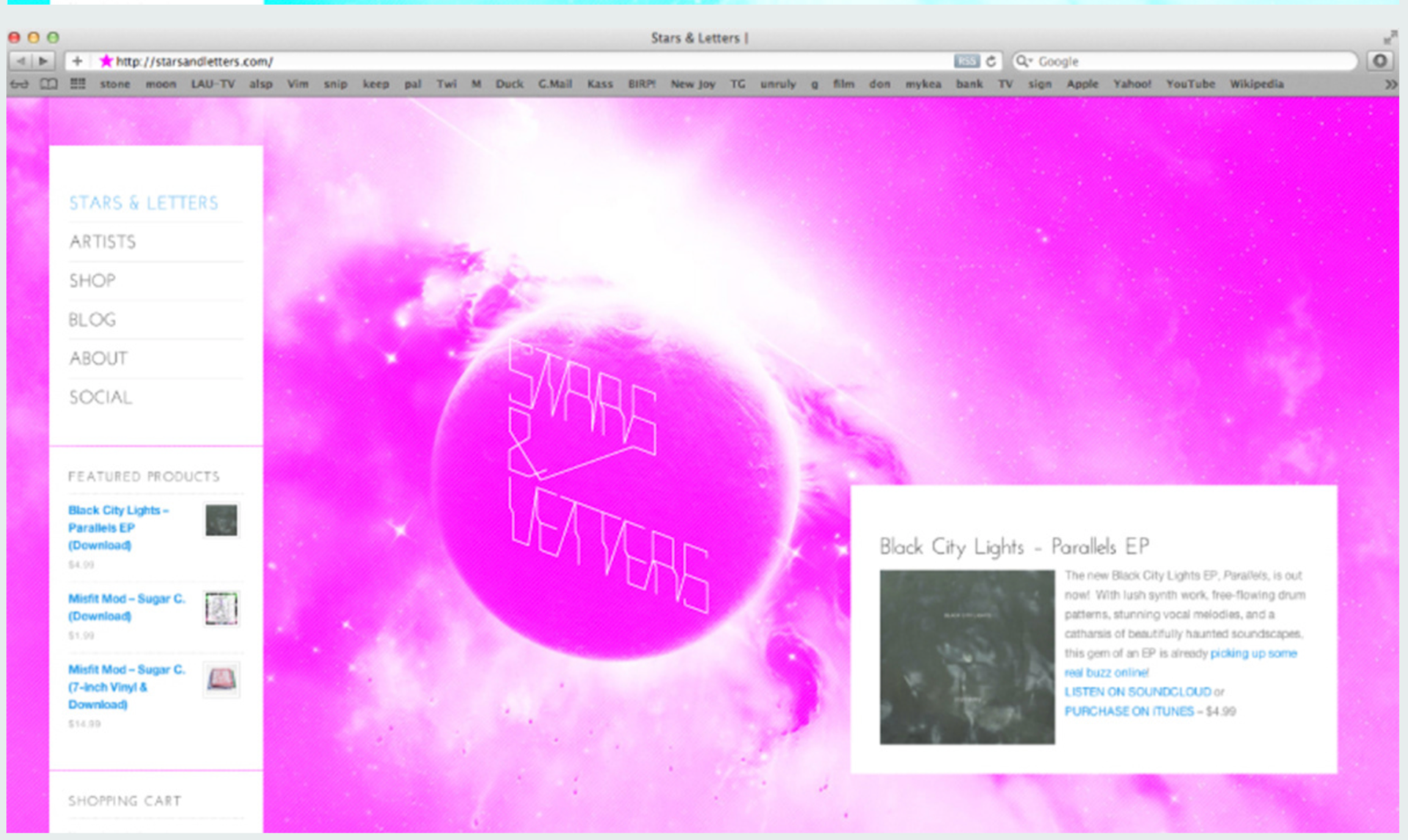The image size is (1408, 840).
Task: Click the browser back arrow button
Action: click(x=21, y=61)
